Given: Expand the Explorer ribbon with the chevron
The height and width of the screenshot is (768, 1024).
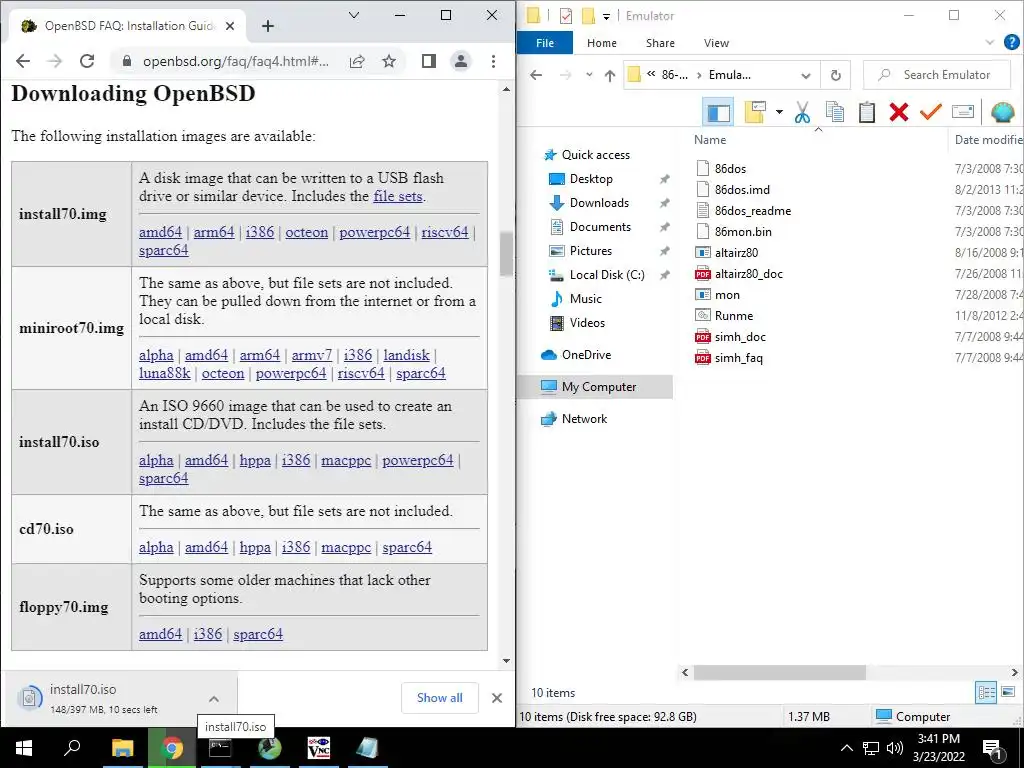Looking at the screenshot, I should [x=989, y=43].
